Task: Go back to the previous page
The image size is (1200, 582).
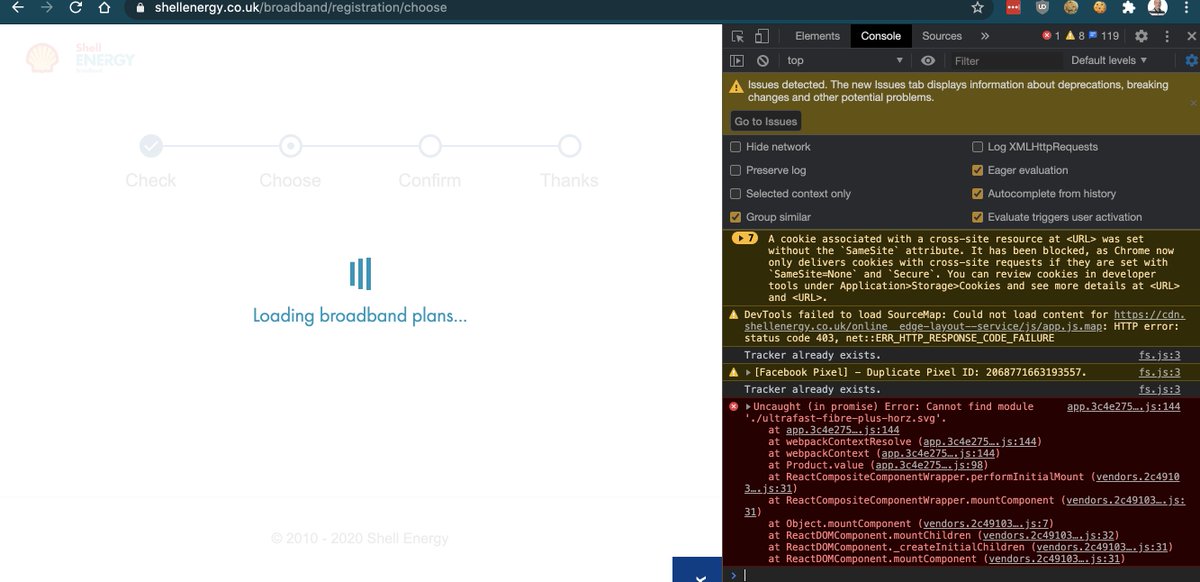Action: (x=18, y=7)
